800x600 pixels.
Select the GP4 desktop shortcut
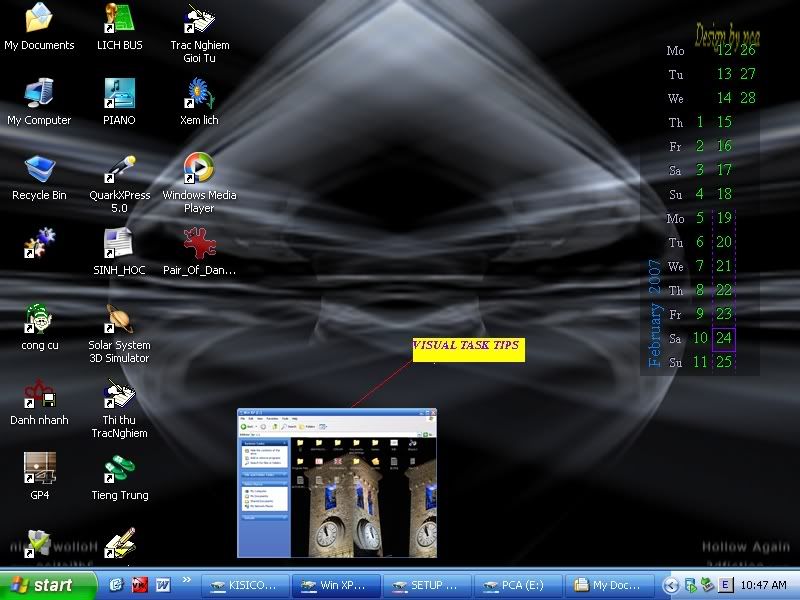click(x=39, y=470)
